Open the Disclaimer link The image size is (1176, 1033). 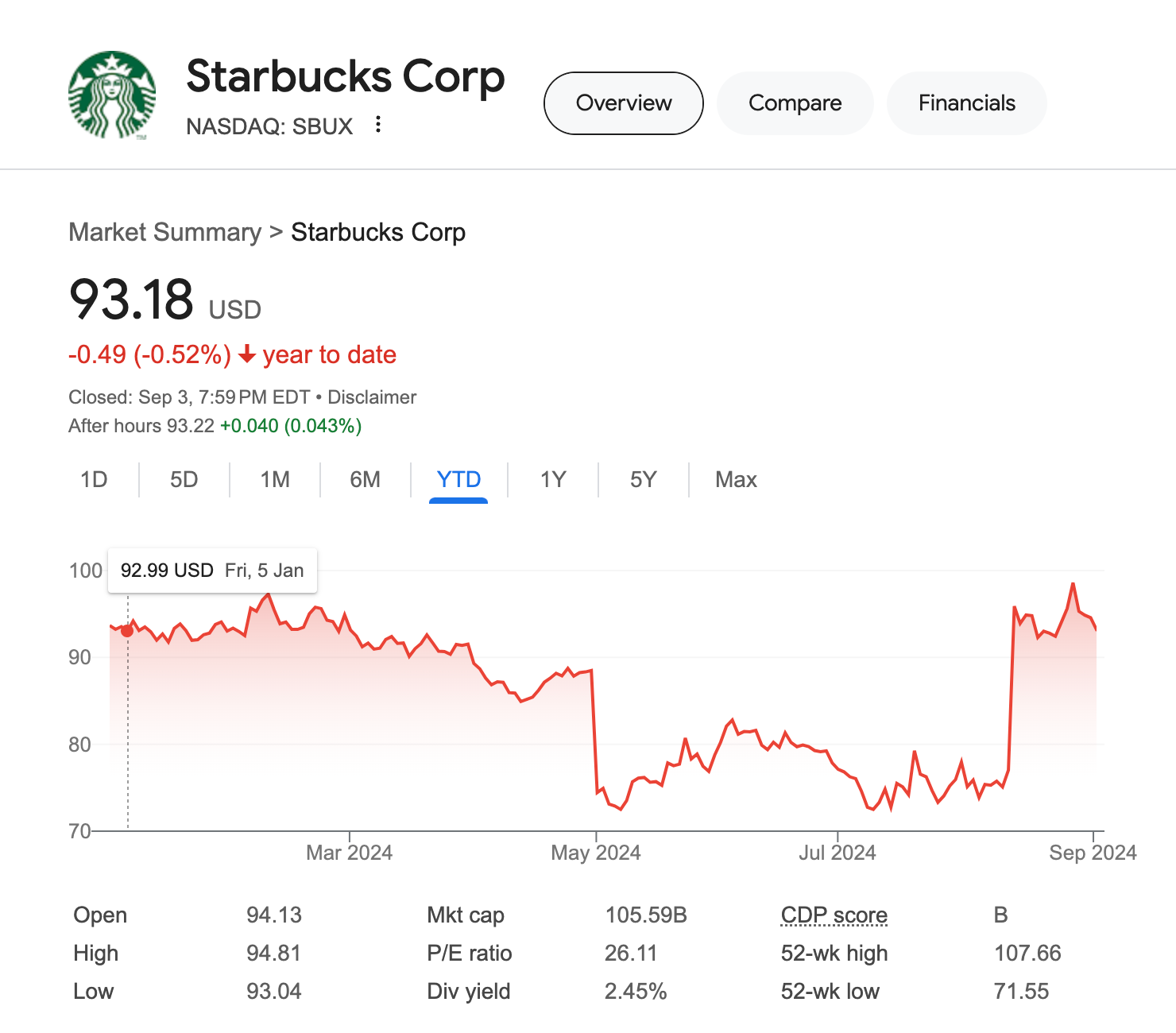coord(372,397)
